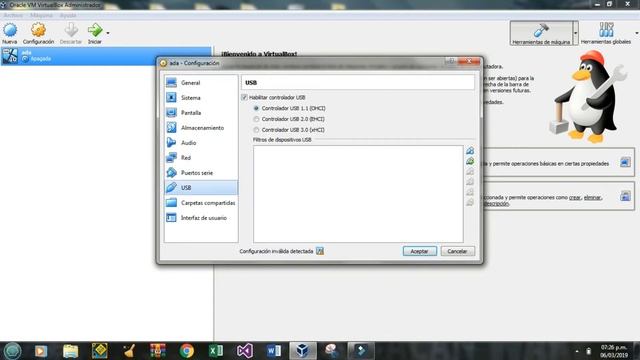
Task: Add USB filter from device
Action: [470, 161]
